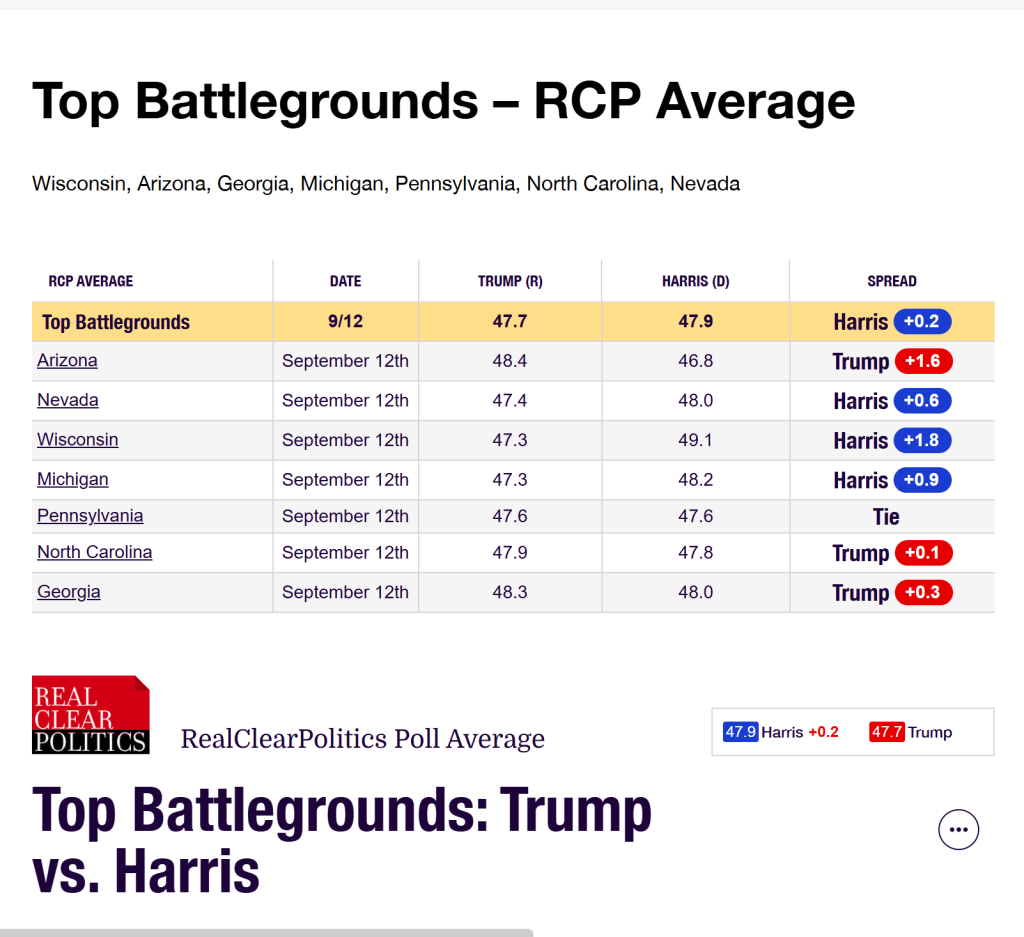Click the blue 47.9 Harris legend badge
Viewport: 1024px width, 937px height.
pyautogui.click(x=740, y=732)
